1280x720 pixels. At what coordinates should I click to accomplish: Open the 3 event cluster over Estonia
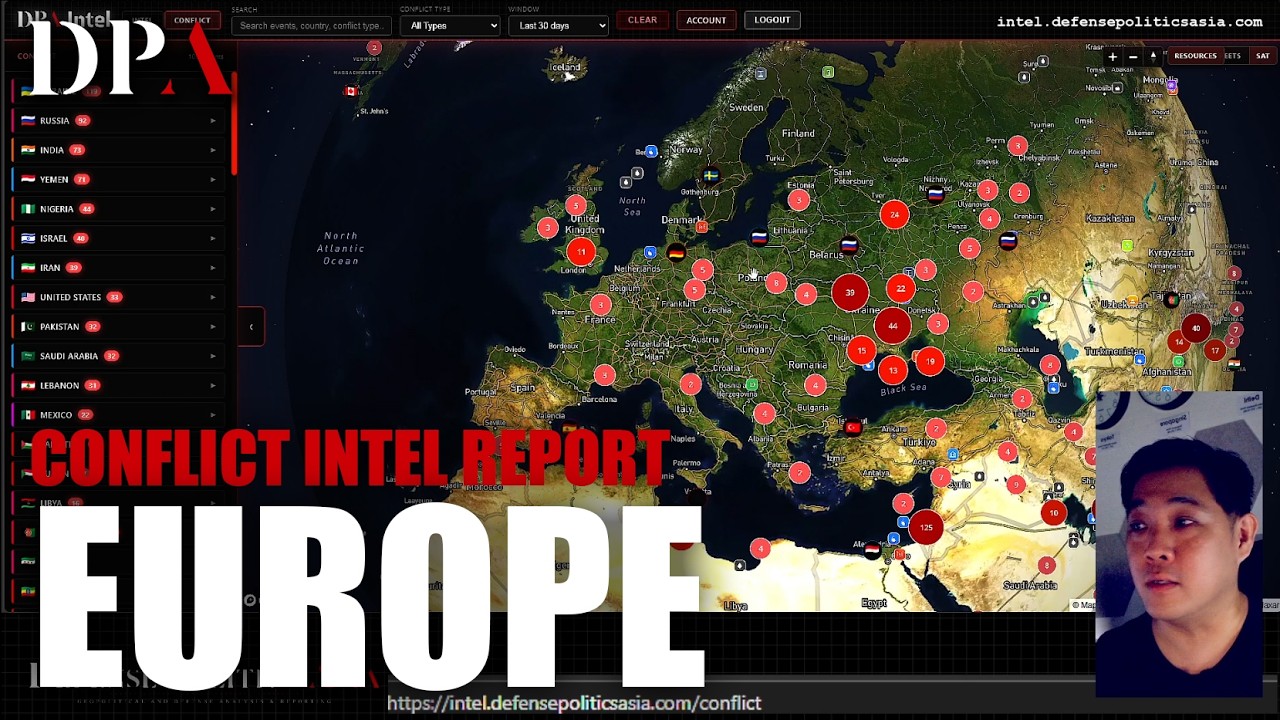798,199
